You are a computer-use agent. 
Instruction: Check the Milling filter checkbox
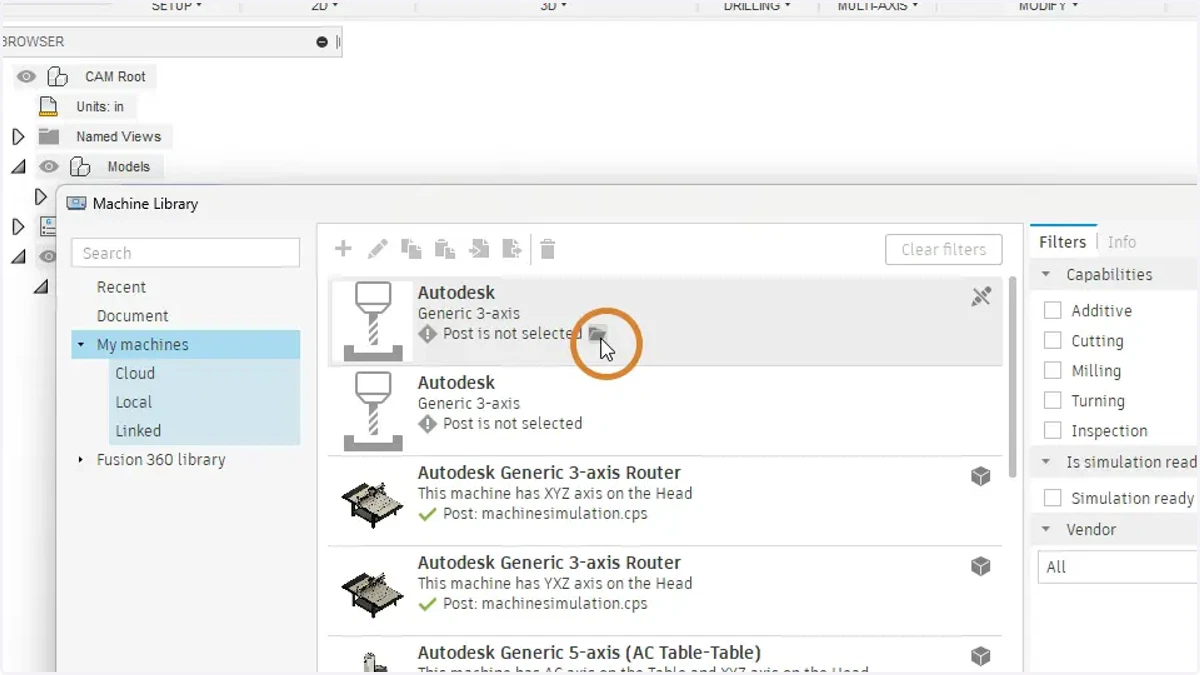pyautogui.click(x=1053, y=371)
